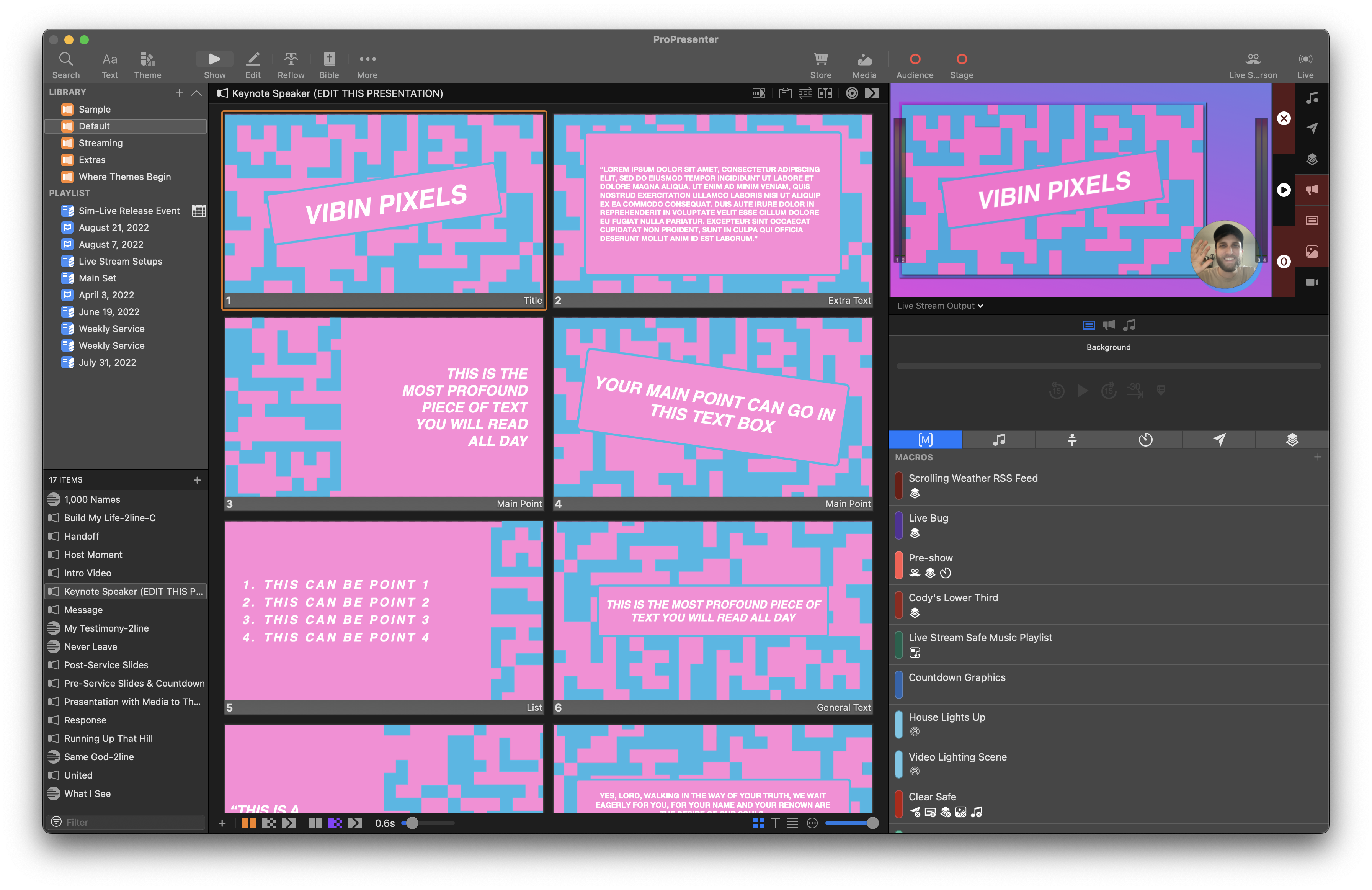Open Audience screen settings

click(x=914, y=64)
